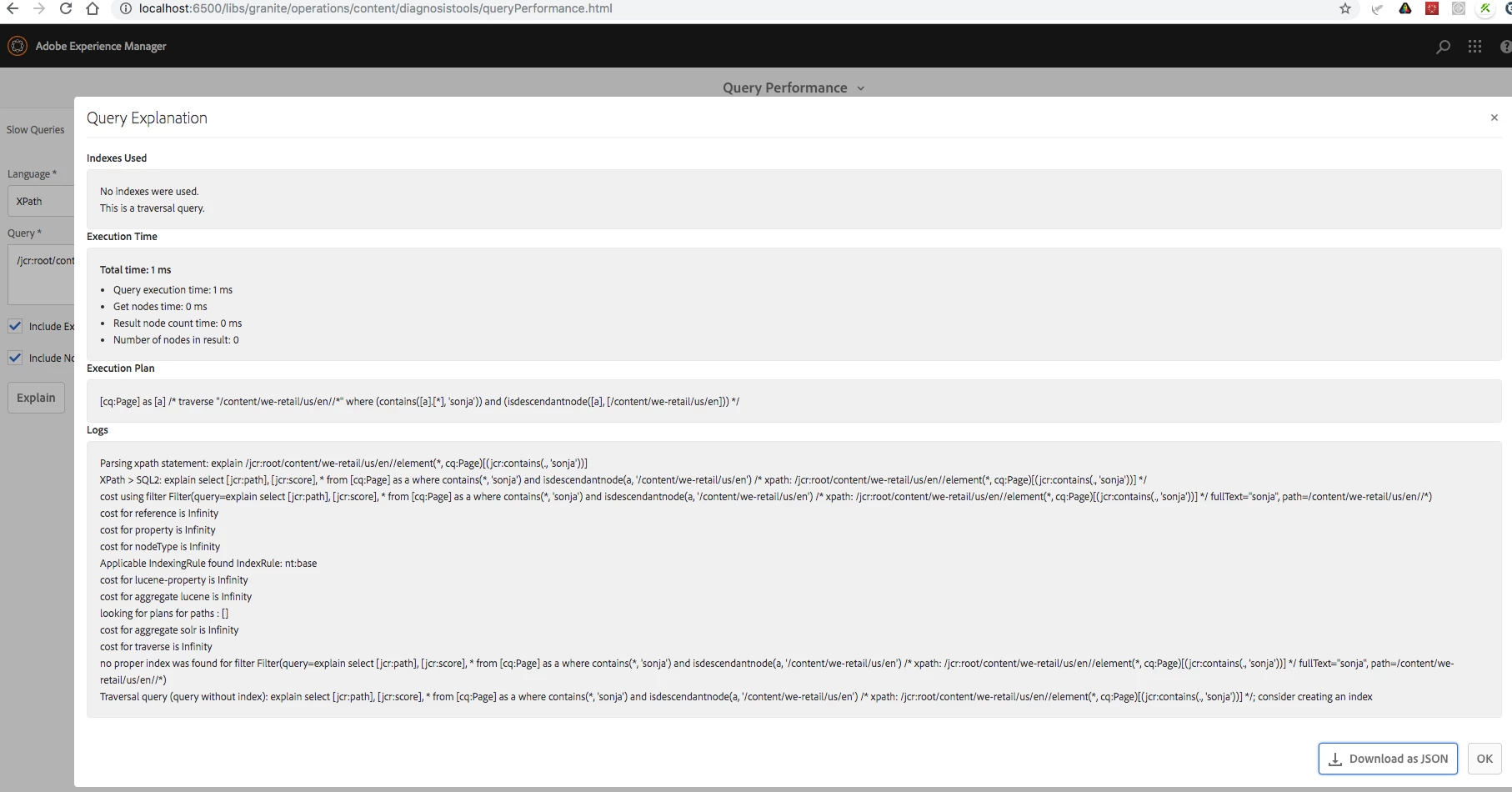Click 'cost for nodeType is Infinity' log line
The height and width of the screenshot is (792, 1512).
(x=160, y=546)
